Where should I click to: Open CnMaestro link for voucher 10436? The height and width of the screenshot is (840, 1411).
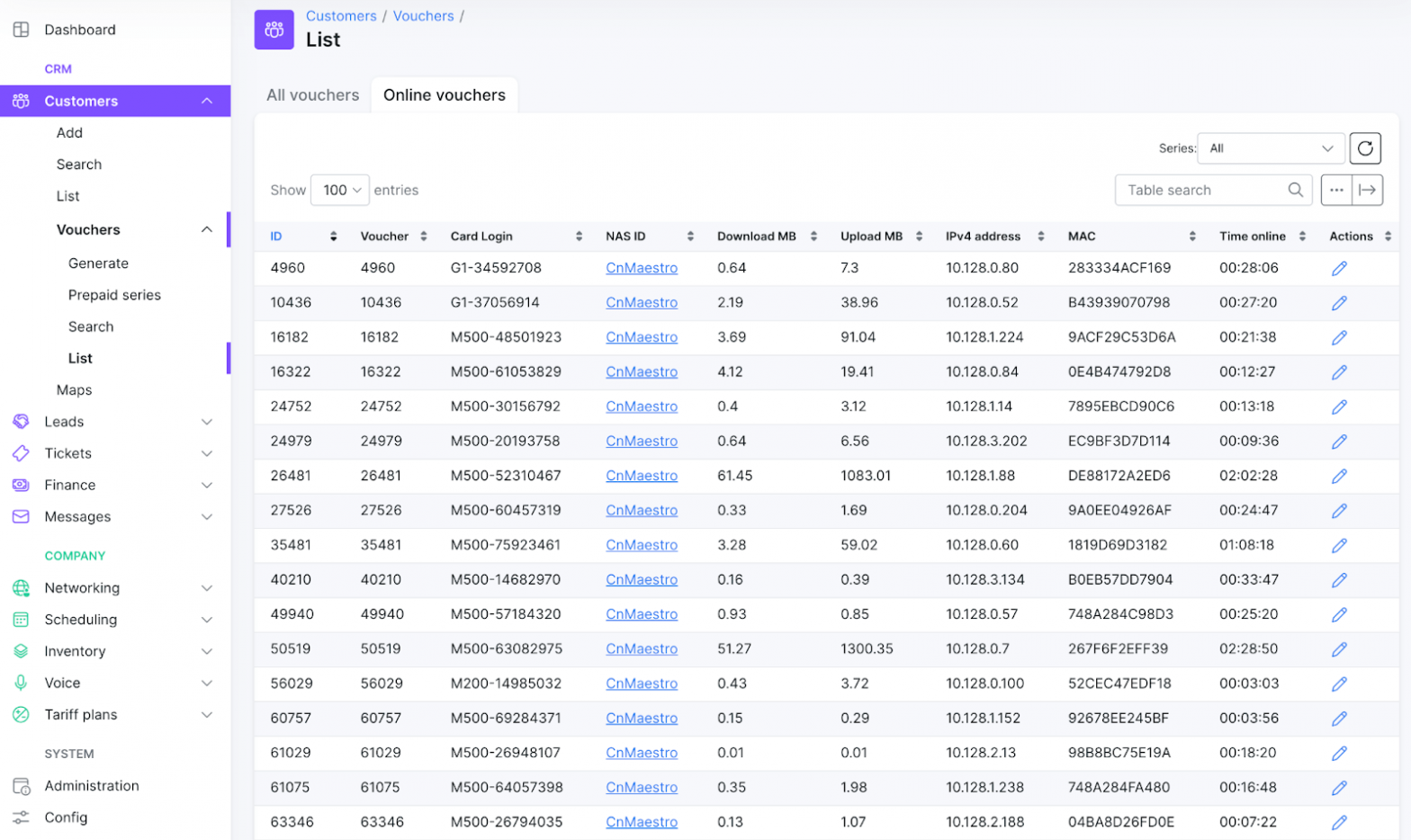641,303
